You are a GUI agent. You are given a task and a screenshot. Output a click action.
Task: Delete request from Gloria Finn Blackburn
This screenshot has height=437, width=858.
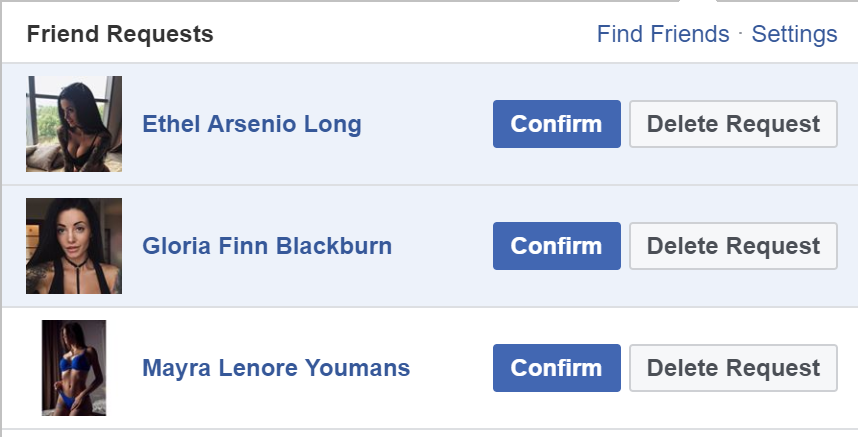click(x=733, y=246)
